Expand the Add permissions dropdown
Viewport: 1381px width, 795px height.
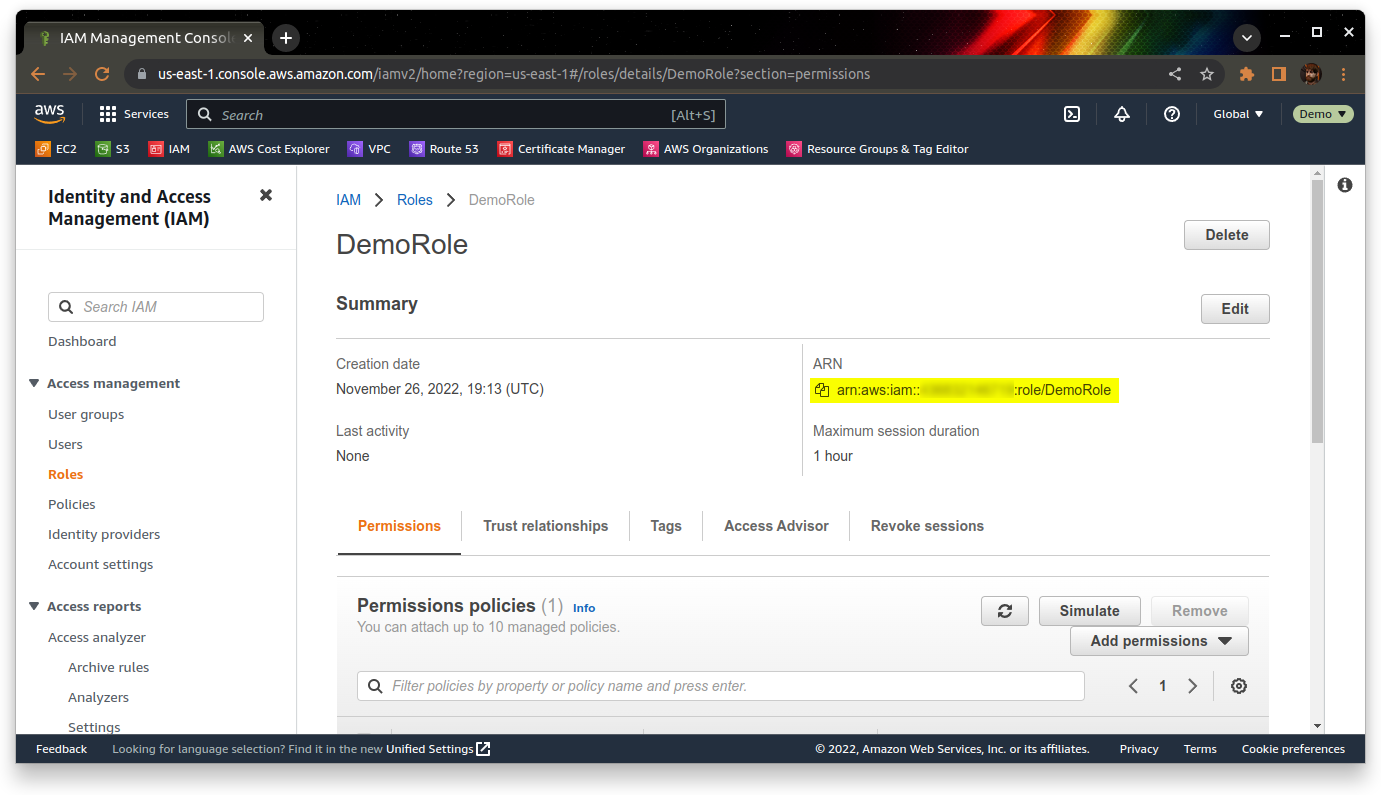pos(1159,641)
